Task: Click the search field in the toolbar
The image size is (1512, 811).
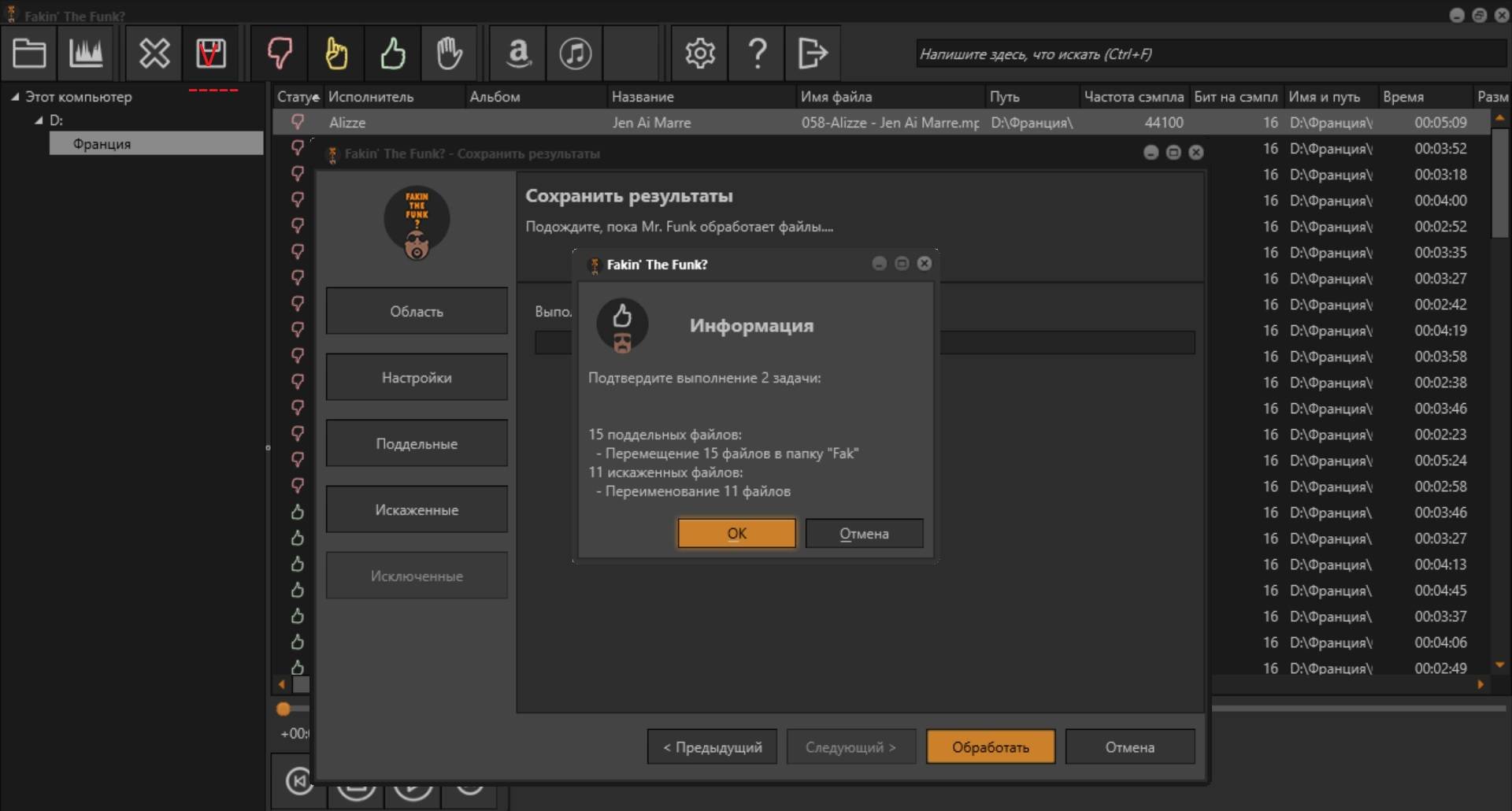Action: 1209,54
